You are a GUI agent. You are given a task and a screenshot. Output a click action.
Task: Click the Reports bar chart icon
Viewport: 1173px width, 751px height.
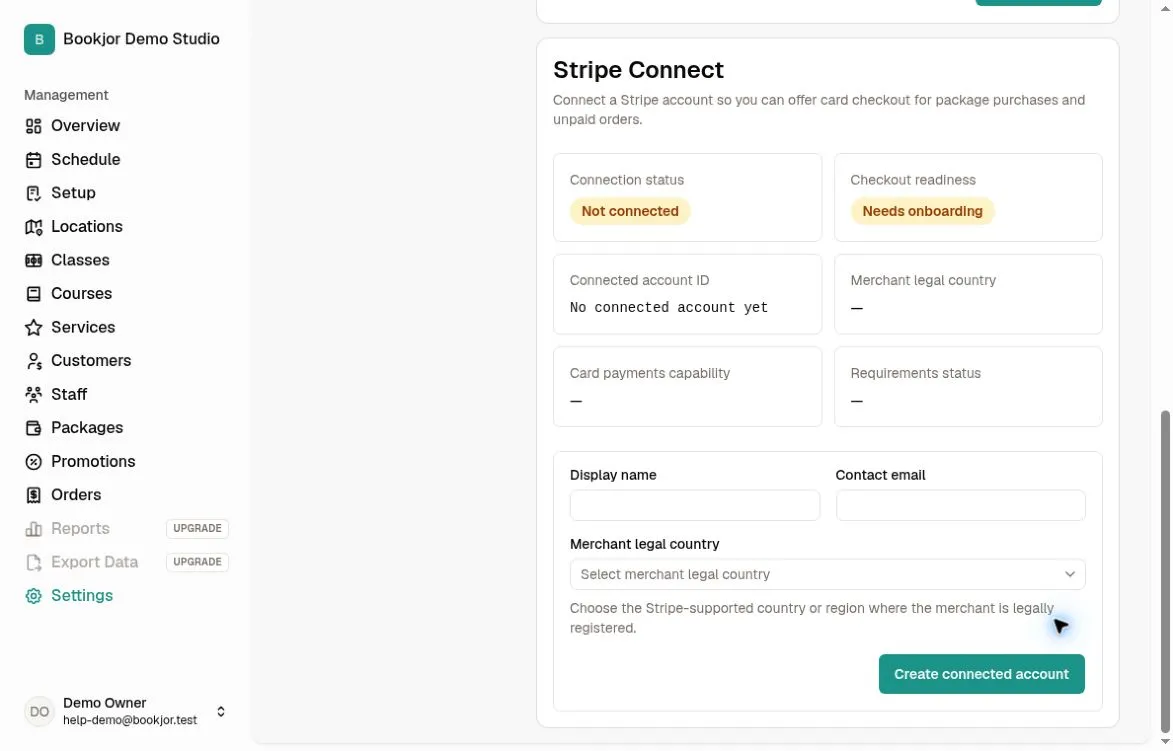(x=34, y=529)
